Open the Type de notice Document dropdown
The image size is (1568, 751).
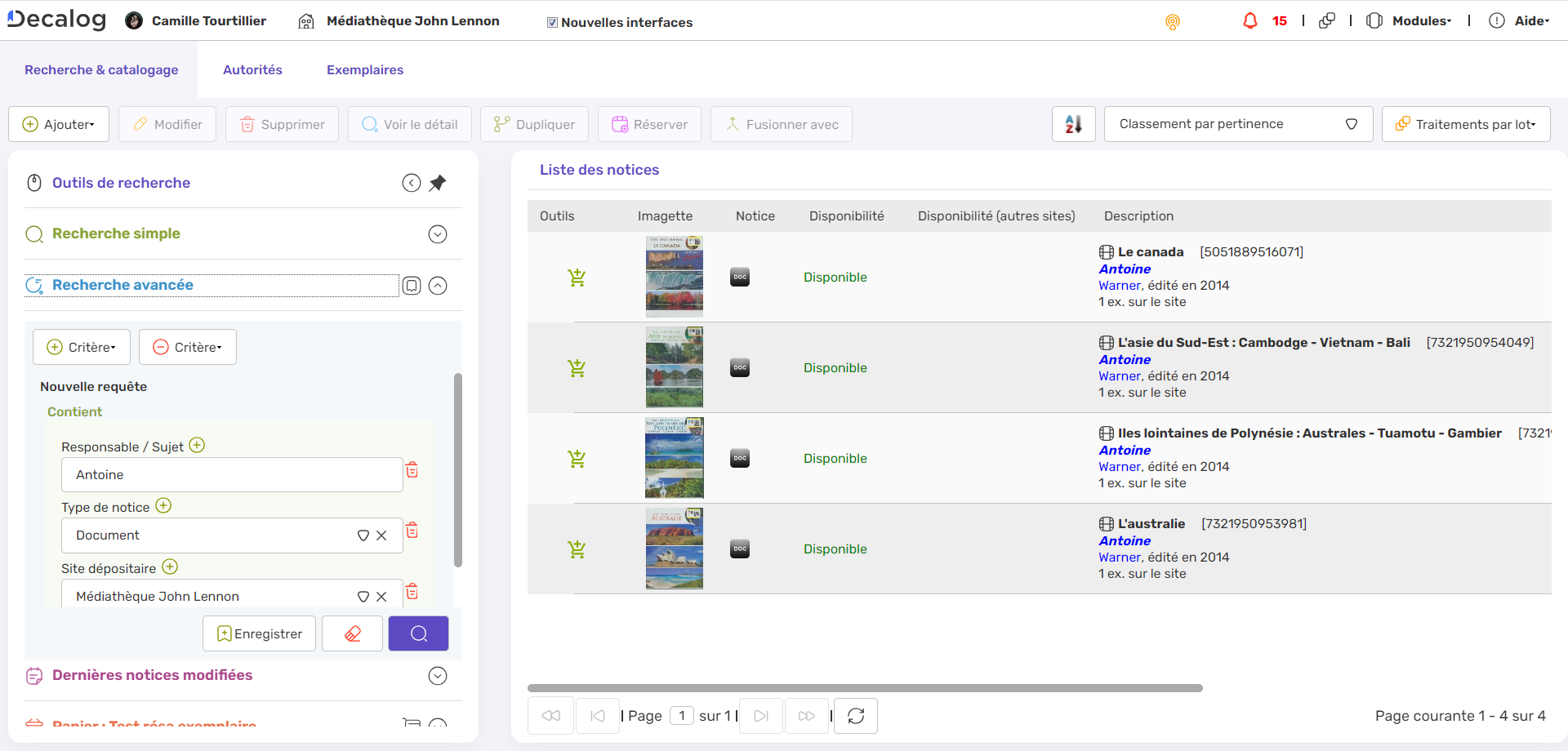[363, 535]
